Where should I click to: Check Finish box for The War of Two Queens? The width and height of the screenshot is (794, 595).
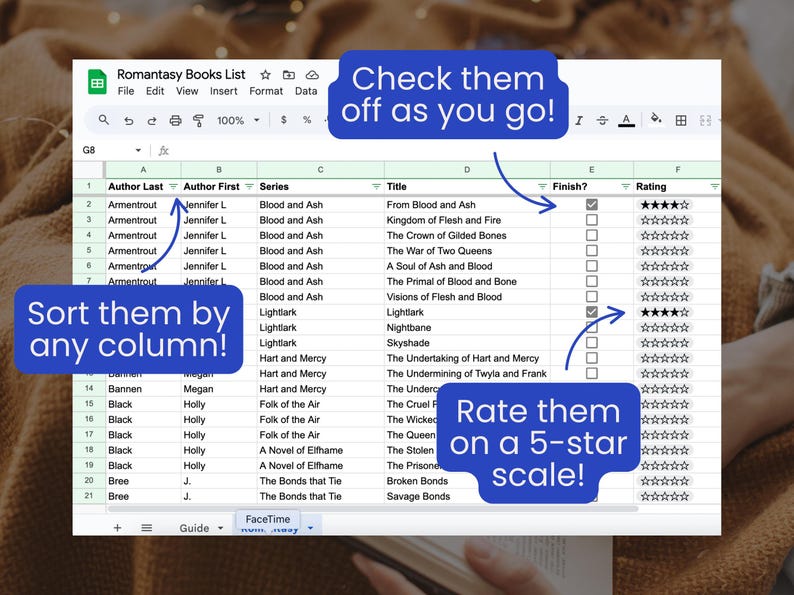(x=591, y=251)
